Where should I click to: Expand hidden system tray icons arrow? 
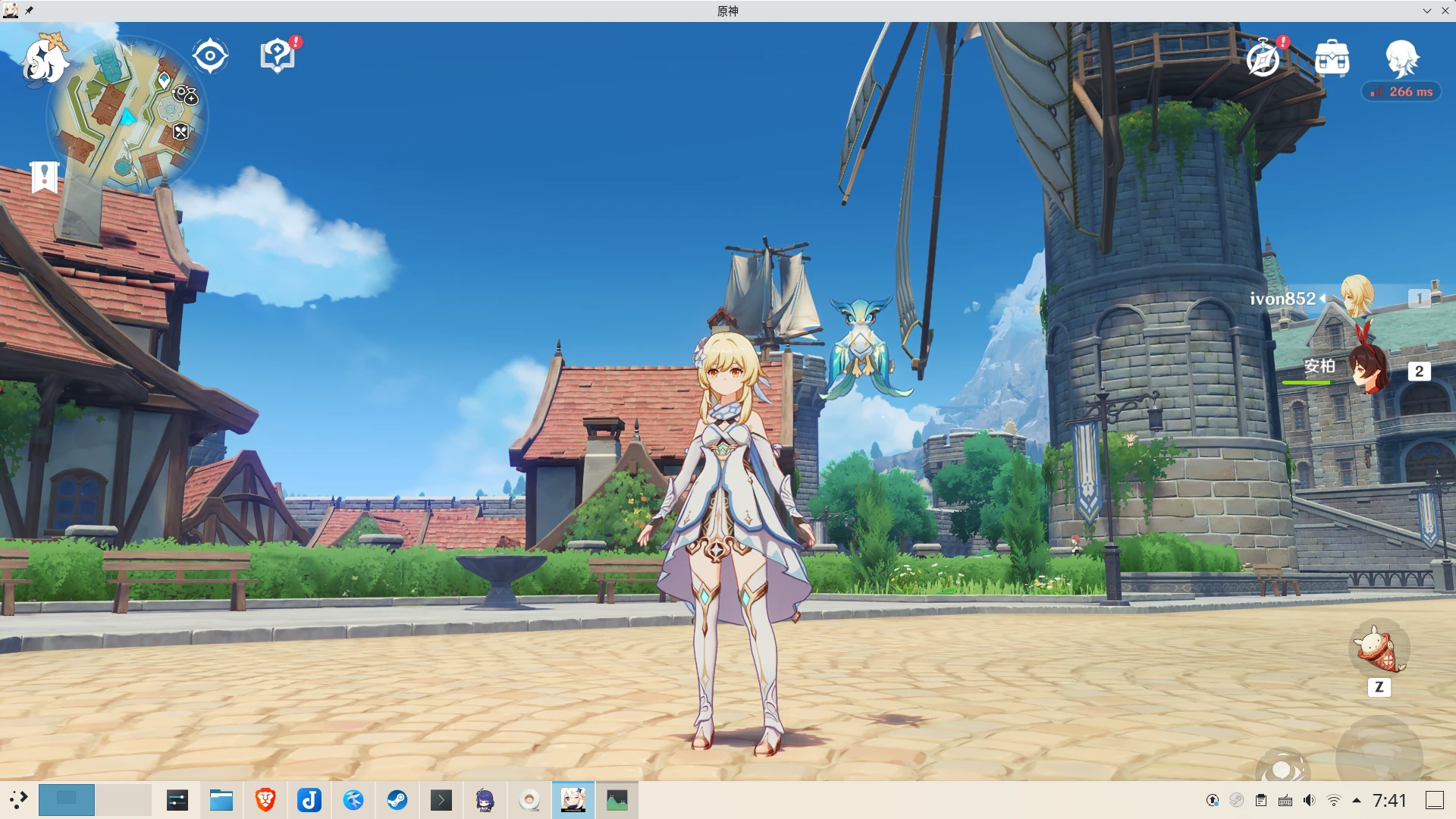[x=1357, y=800]
